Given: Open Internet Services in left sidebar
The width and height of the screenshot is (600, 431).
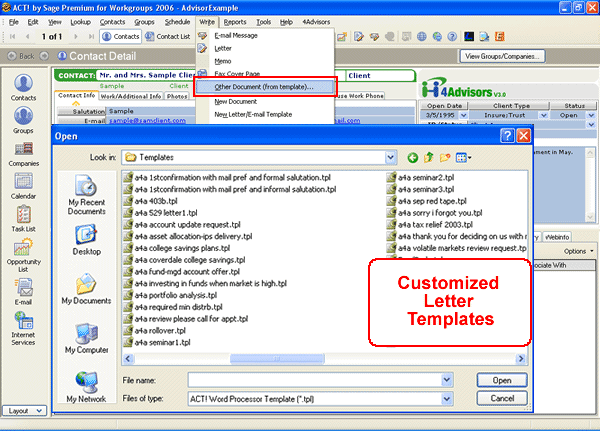Looking at the screenshot, I should tap(23, 328).
